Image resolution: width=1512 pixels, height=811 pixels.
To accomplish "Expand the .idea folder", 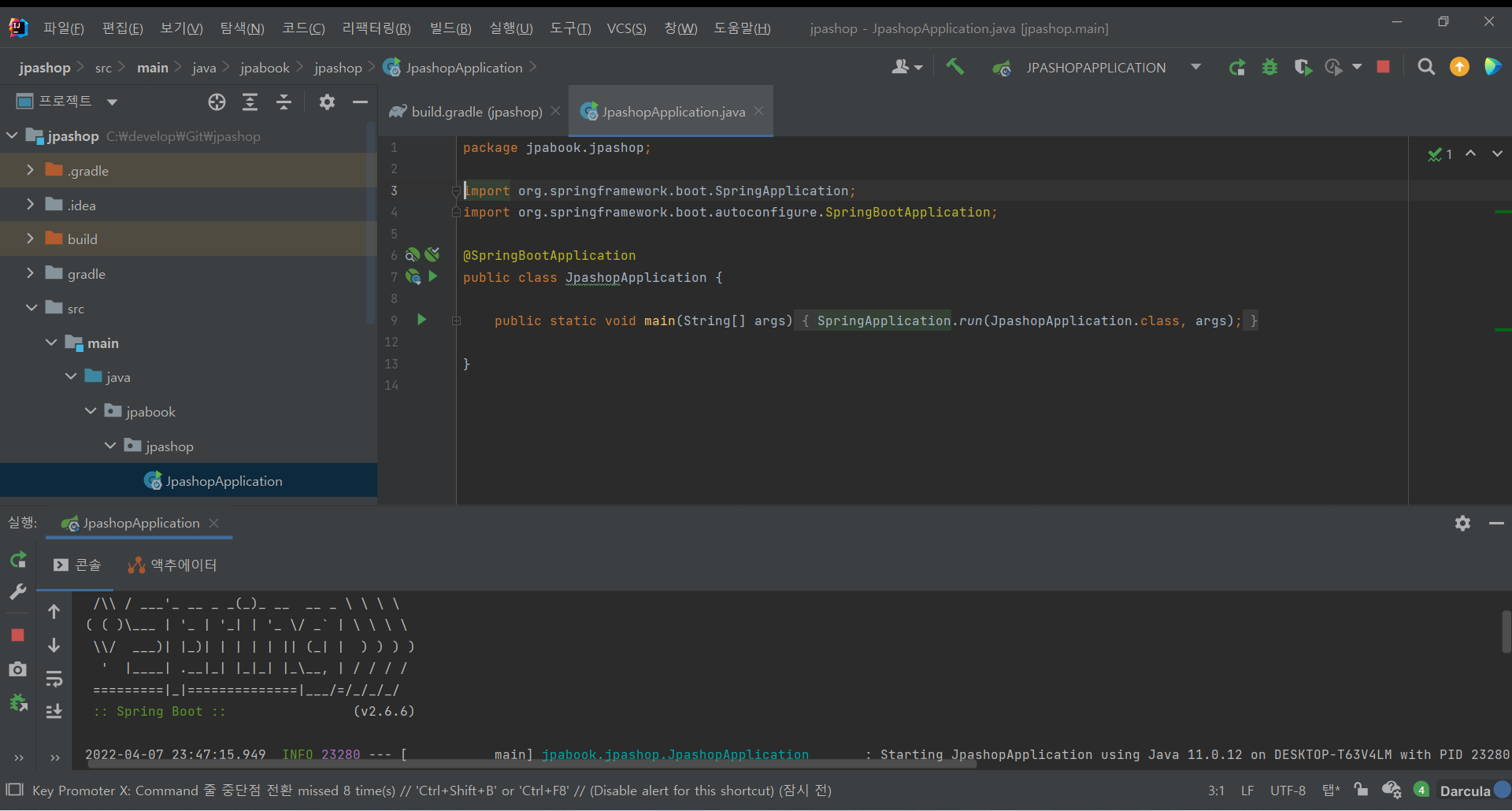I will (x=30, y=205).
